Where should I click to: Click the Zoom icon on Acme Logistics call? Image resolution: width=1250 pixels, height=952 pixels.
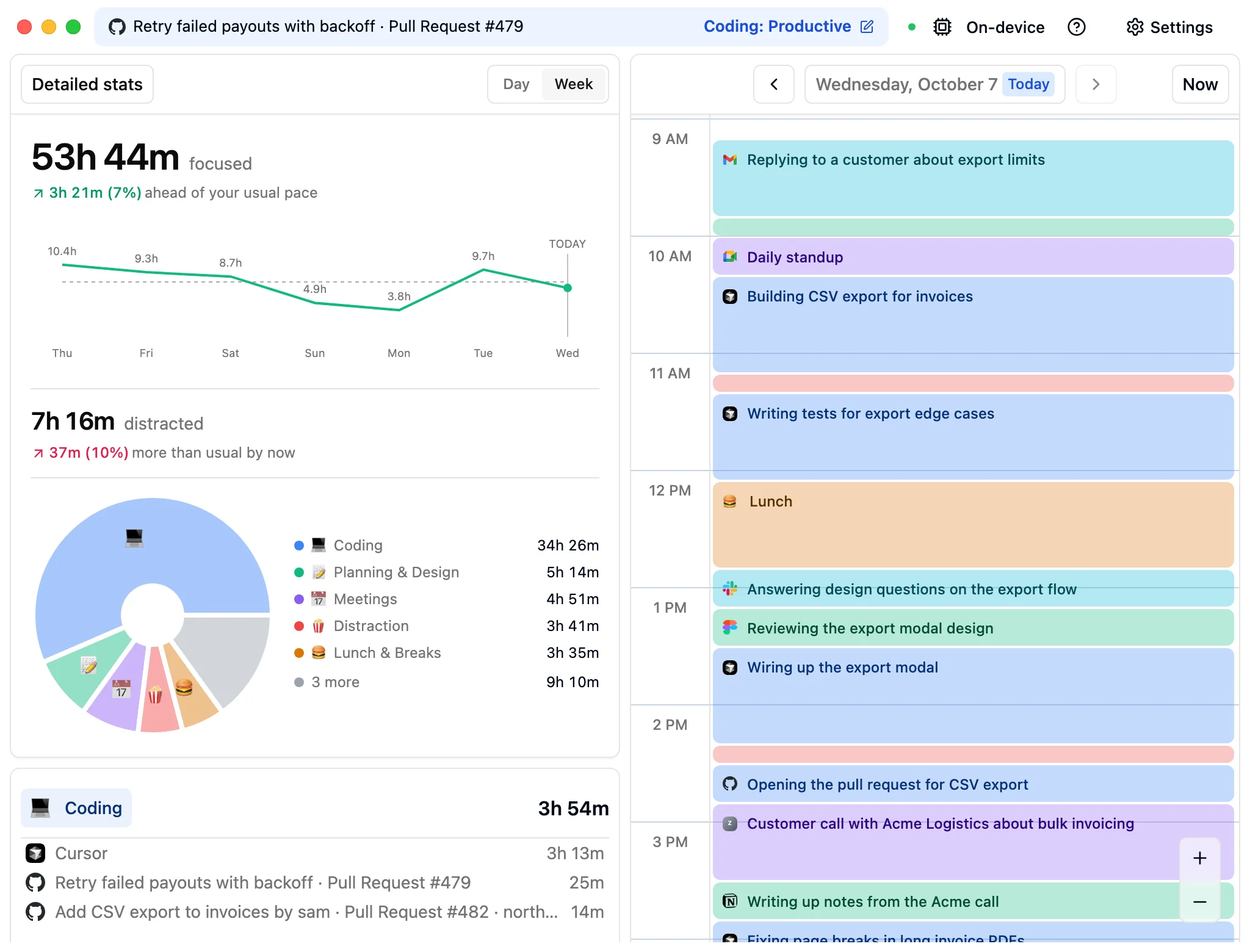(730, 824)
